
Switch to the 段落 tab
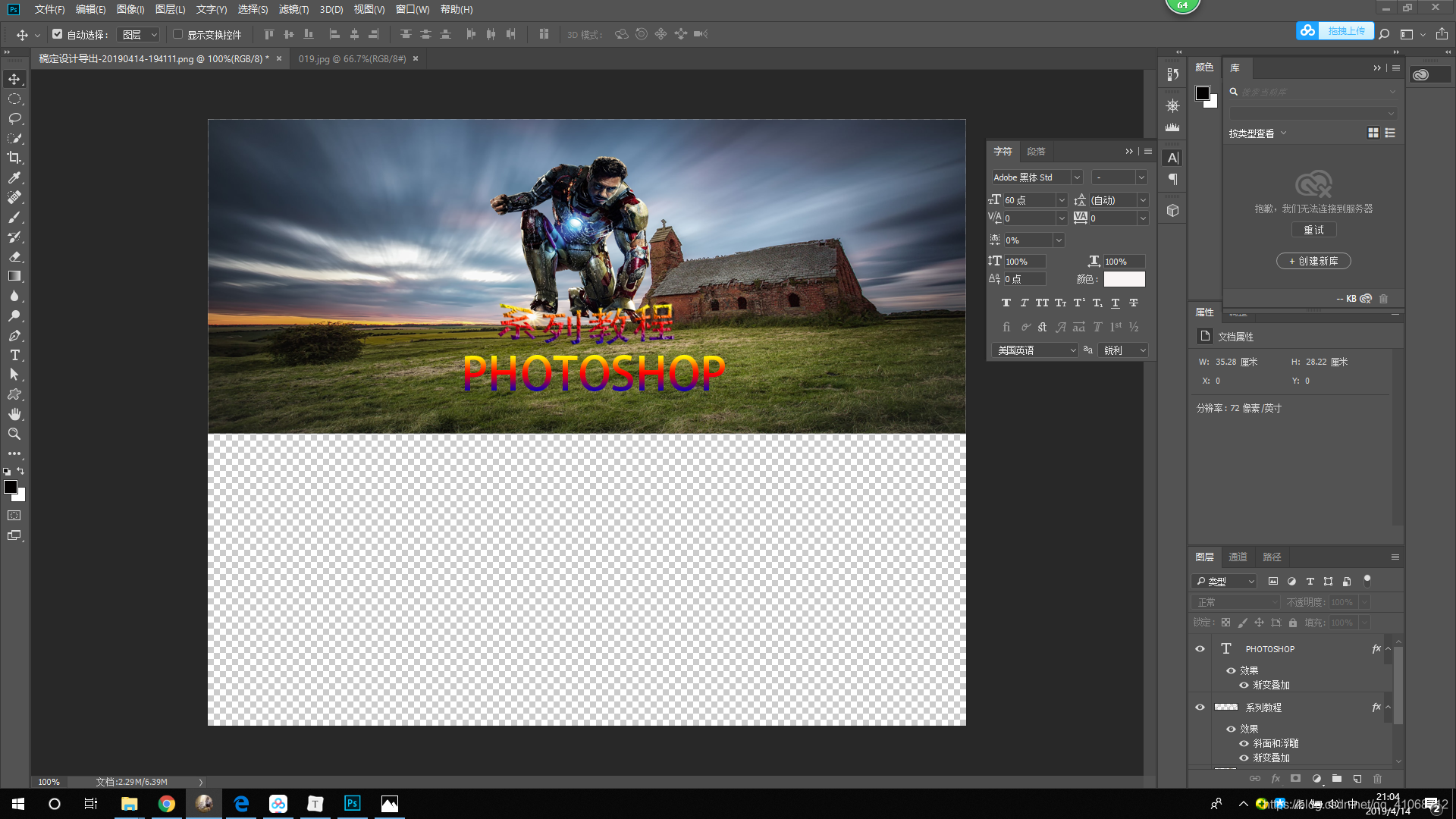point(1036,152)
